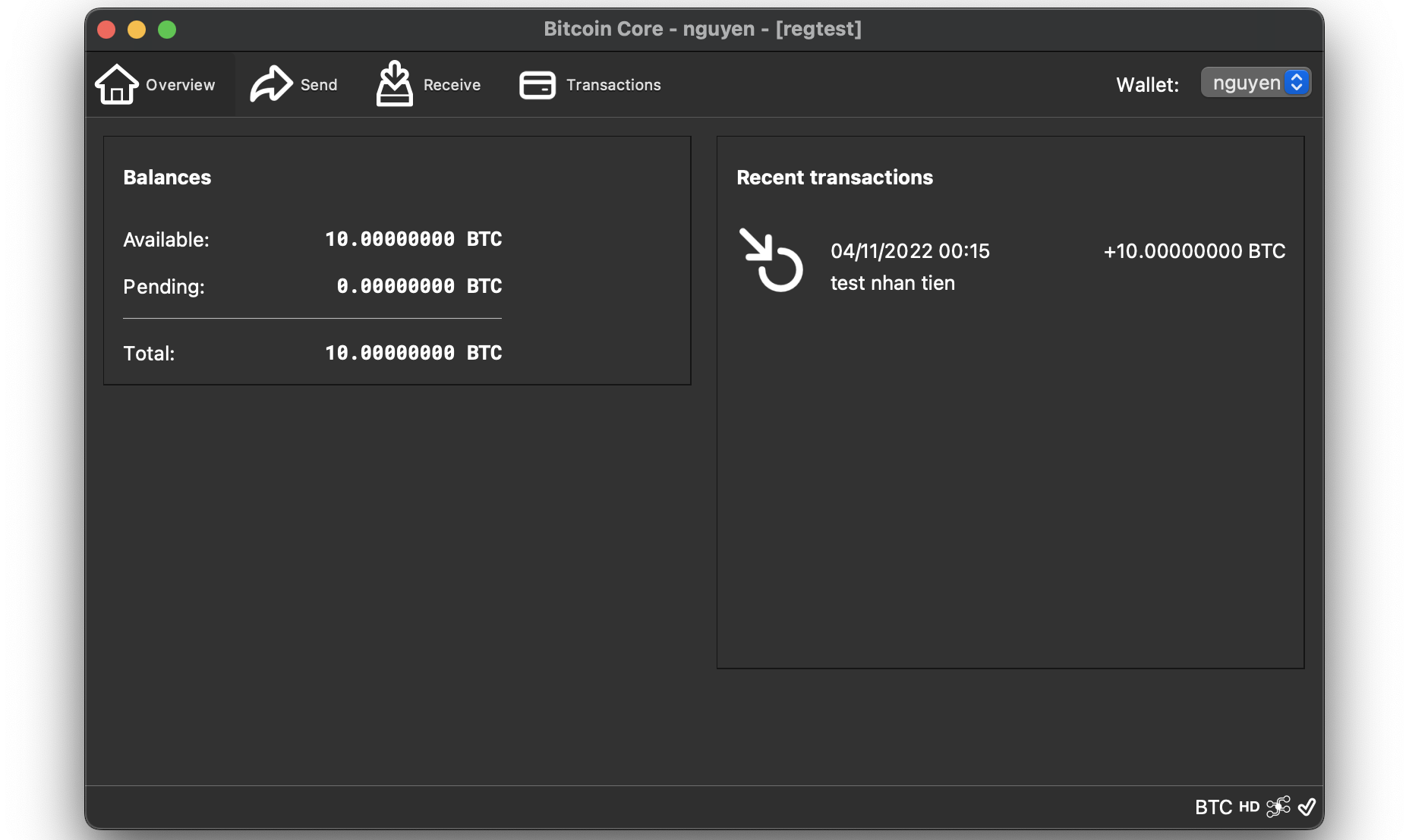This screenshot has height=840, width=1409.
Task: Minimize the window with yellow button
Action: tap(137, 30)
